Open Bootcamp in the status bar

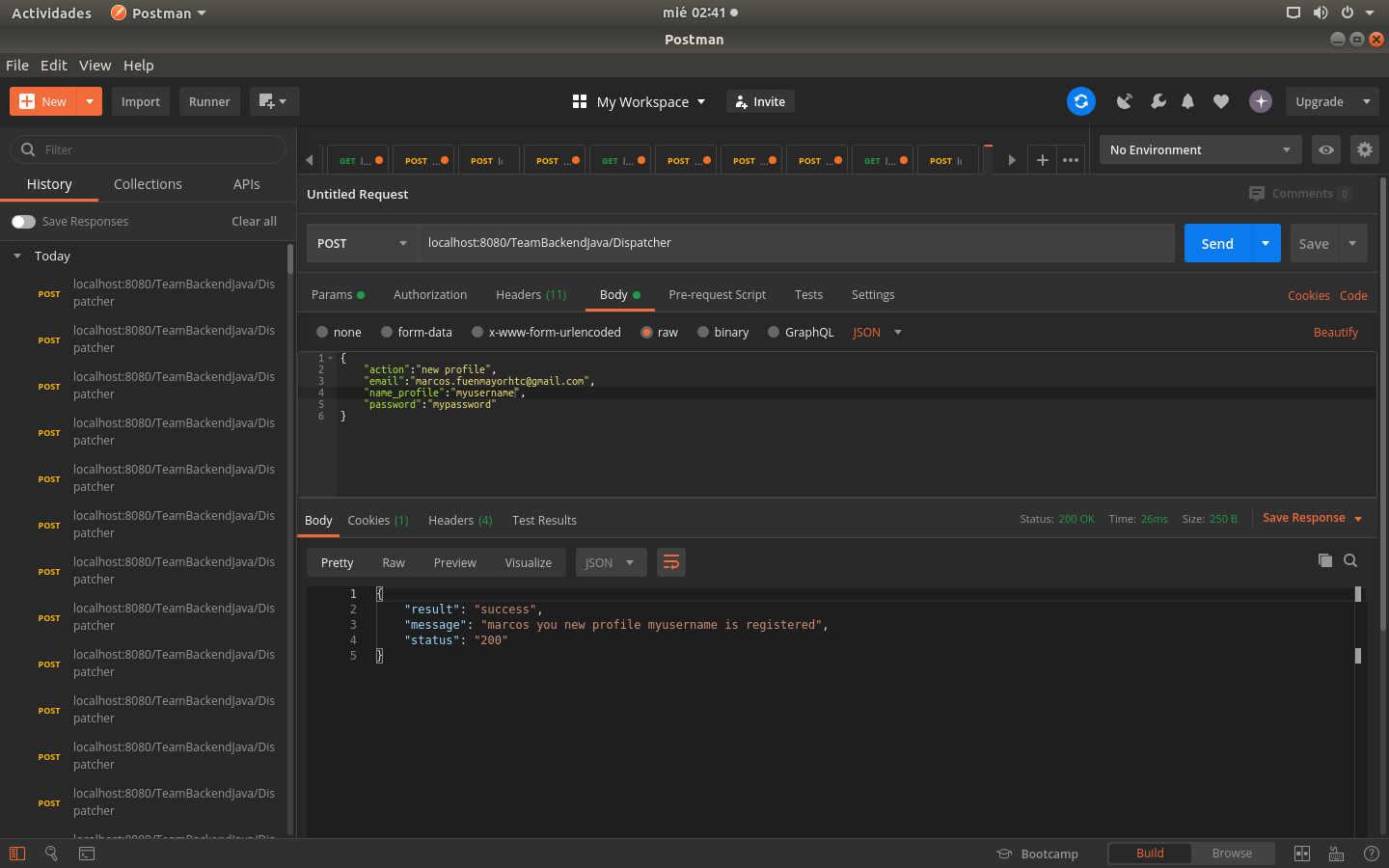[x=1037, y=854]
